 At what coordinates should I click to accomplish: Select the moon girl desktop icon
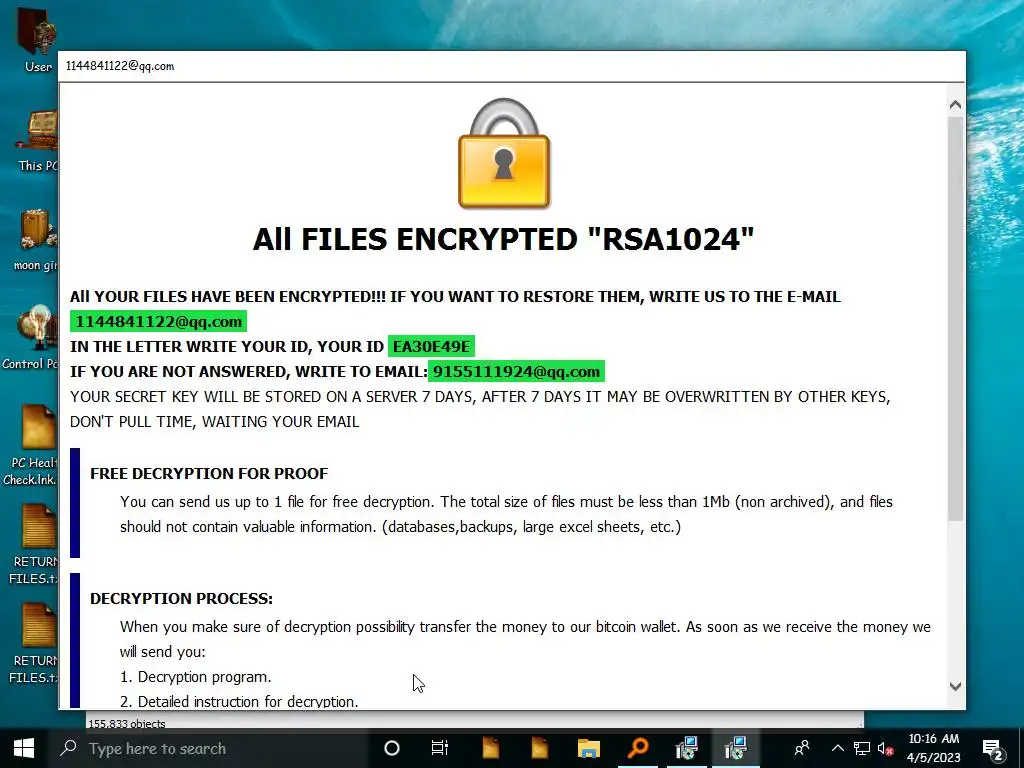click(x=35, y=240)
